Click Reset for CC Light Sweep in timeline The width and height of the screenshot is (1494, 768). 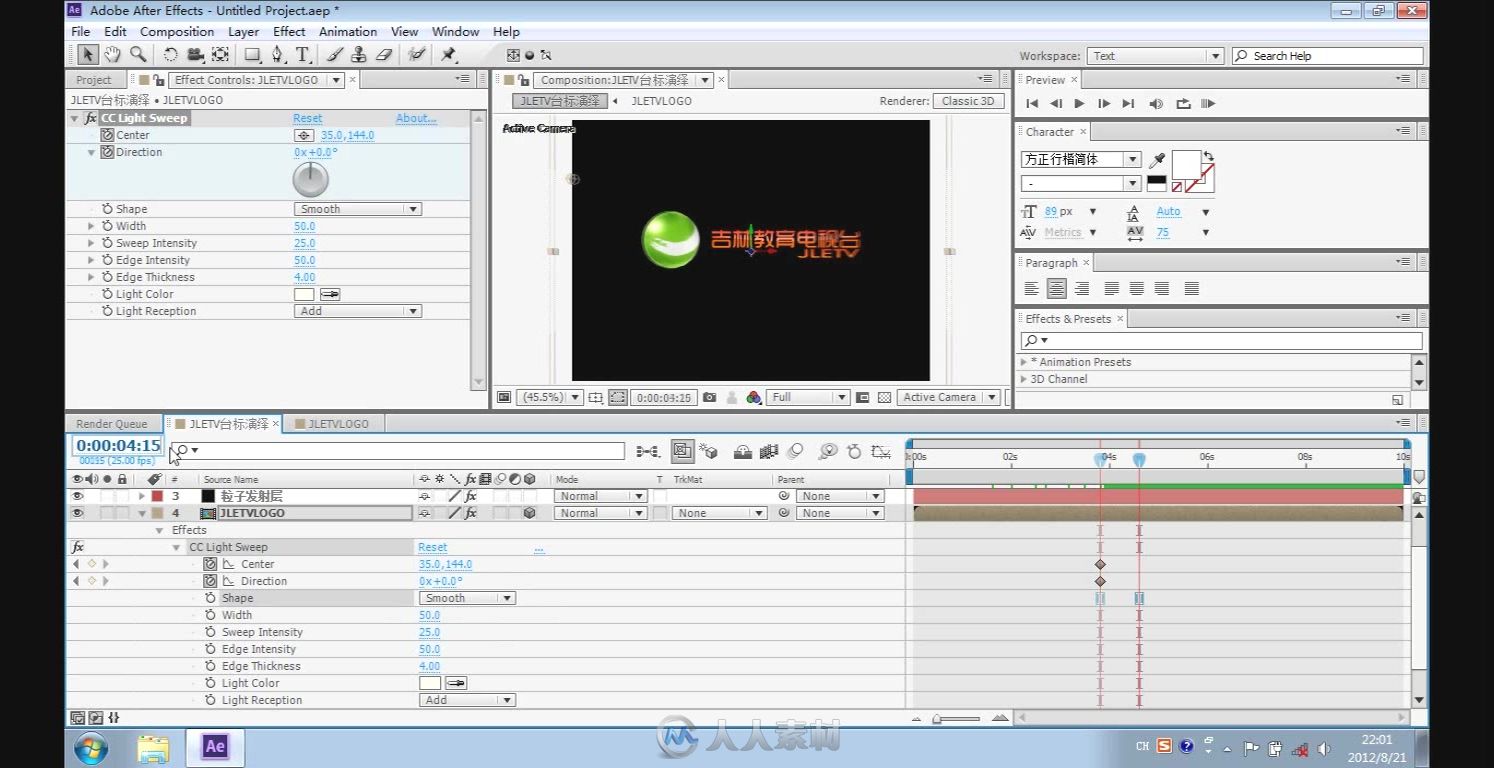pyautogui.click(x=433, y=547)
